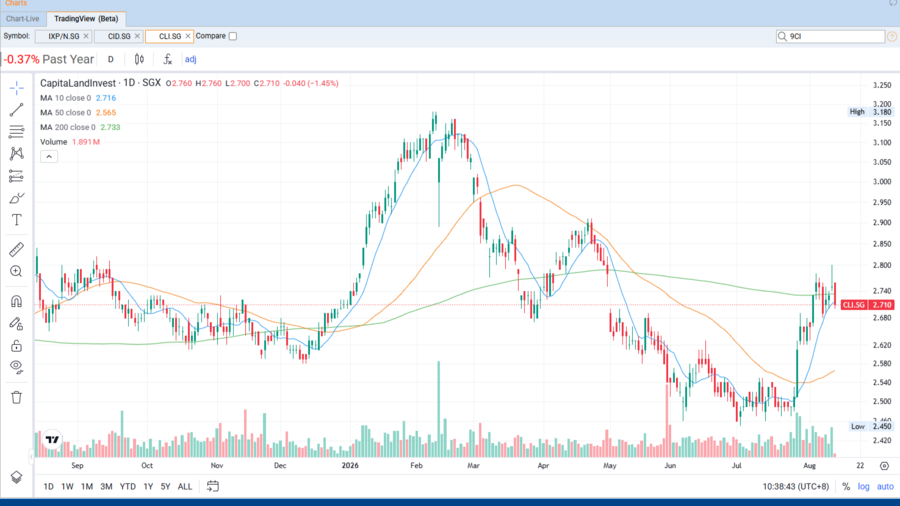Click the symbol search field
The height and width of the screenshot is (506, 900).
click(x=830, y=36)
